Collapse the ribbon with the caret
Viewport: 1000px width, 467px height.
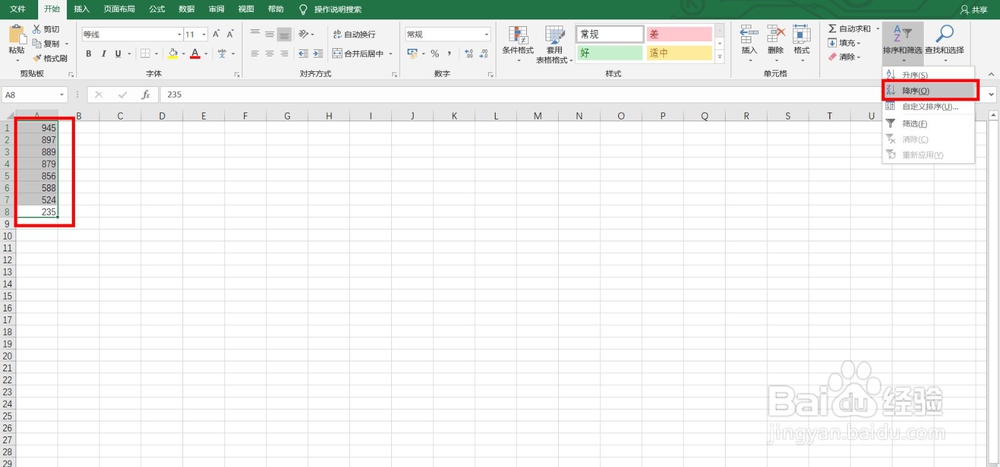click(x=991, y=74)
